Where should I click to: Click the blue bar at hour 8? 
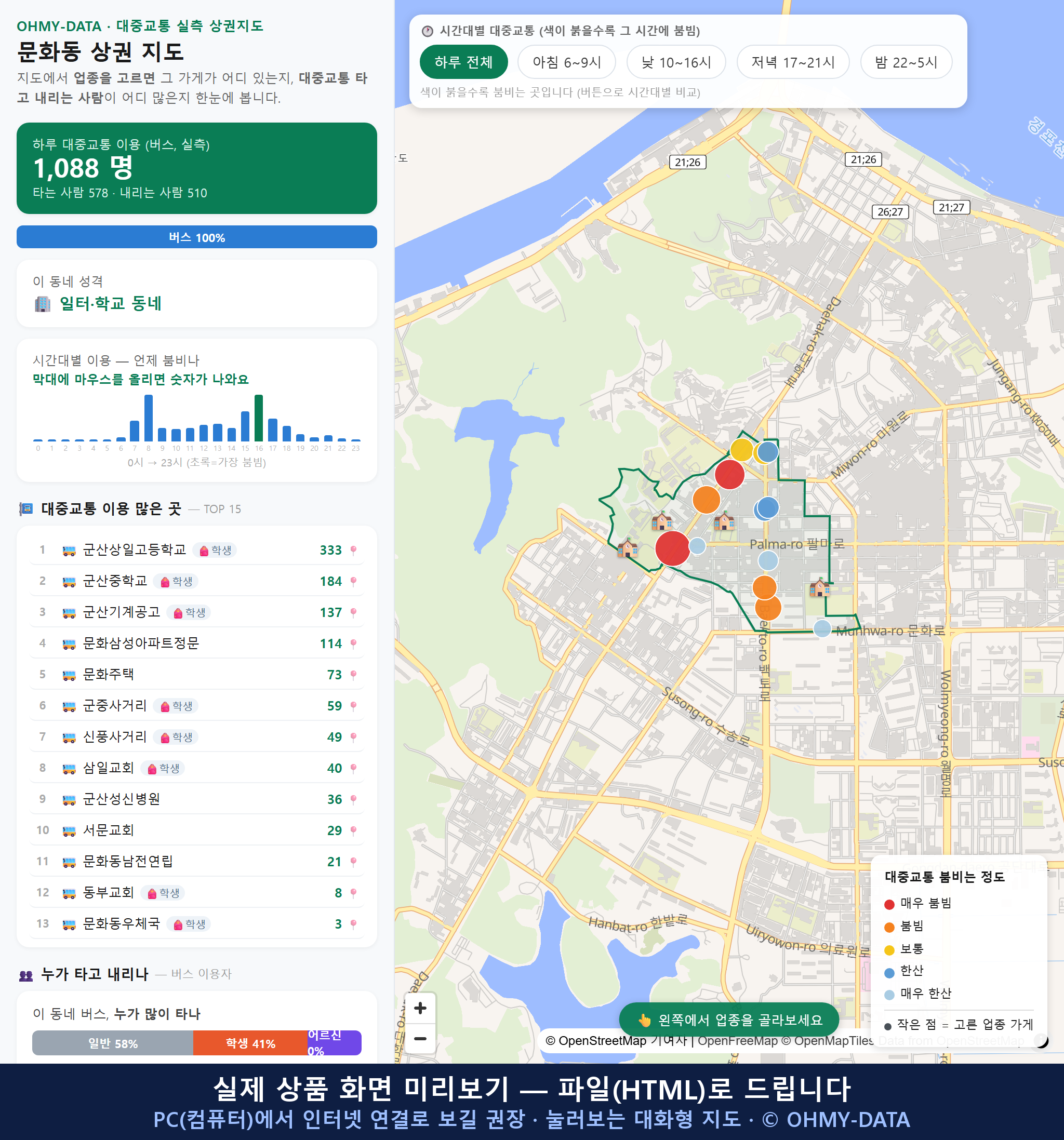pyautogui.click(x=149, y=418)
